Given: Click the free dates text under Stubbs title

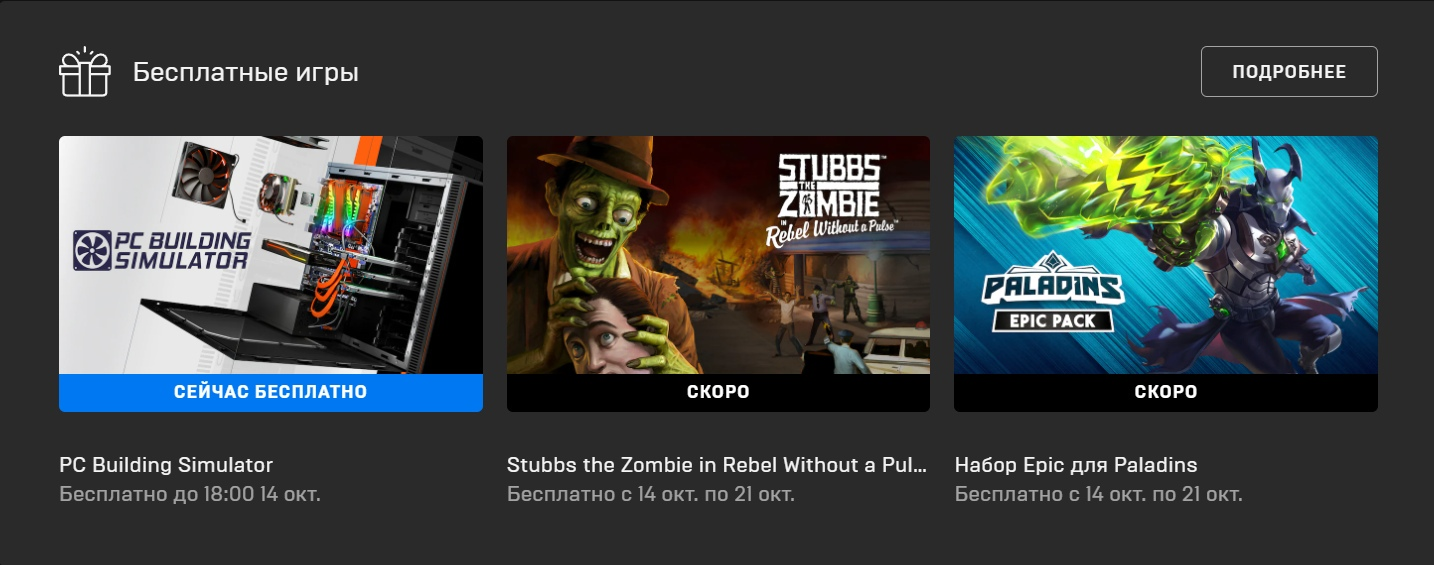Looking at the screenshot, I should (x=651, y=494).
